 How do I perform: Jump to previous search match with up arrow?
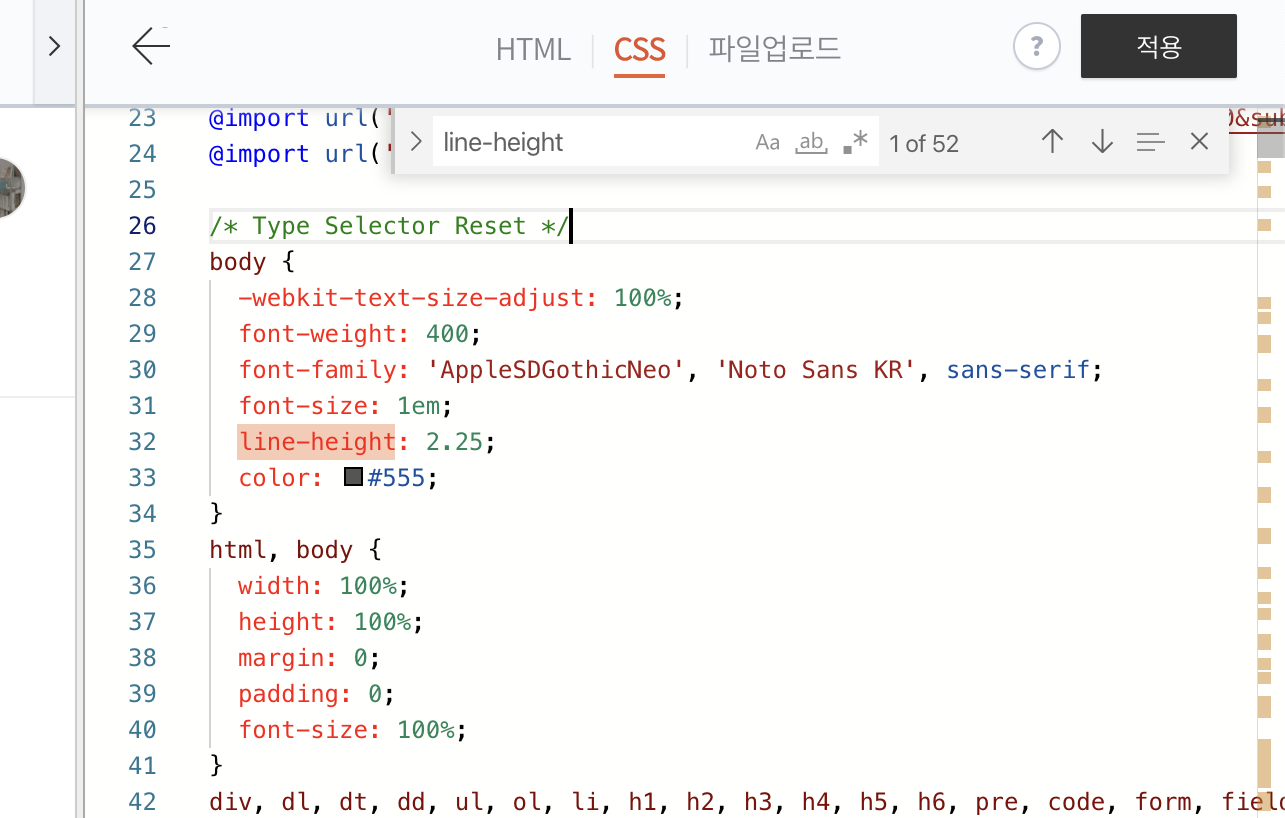click(1052, 142)
